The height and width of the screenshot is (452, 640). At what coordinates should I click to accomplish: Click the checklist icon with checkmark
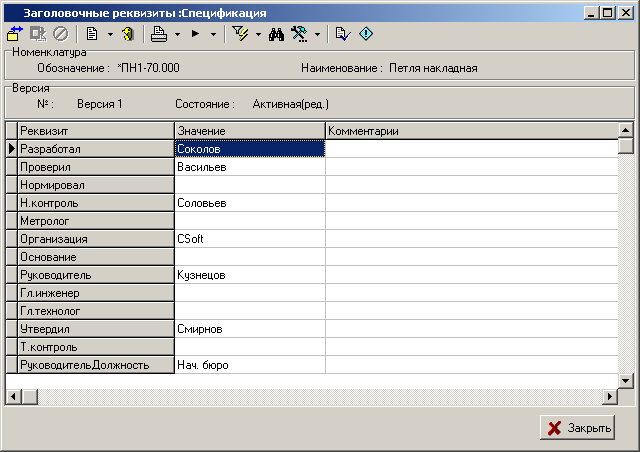(x=343, y=33)
